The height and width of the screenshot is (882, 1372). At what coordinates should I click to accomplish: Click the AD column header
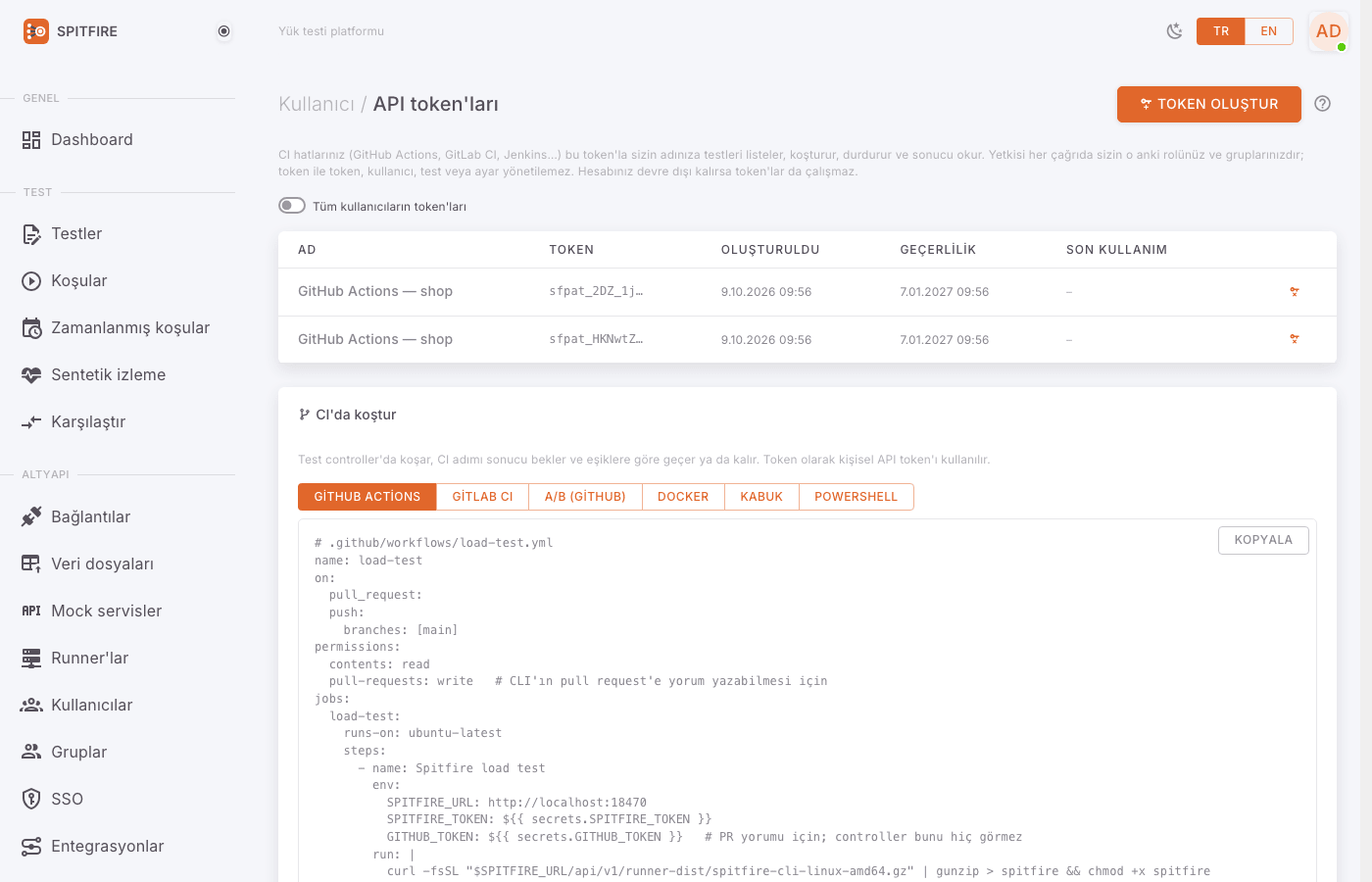tap(307, 250)
